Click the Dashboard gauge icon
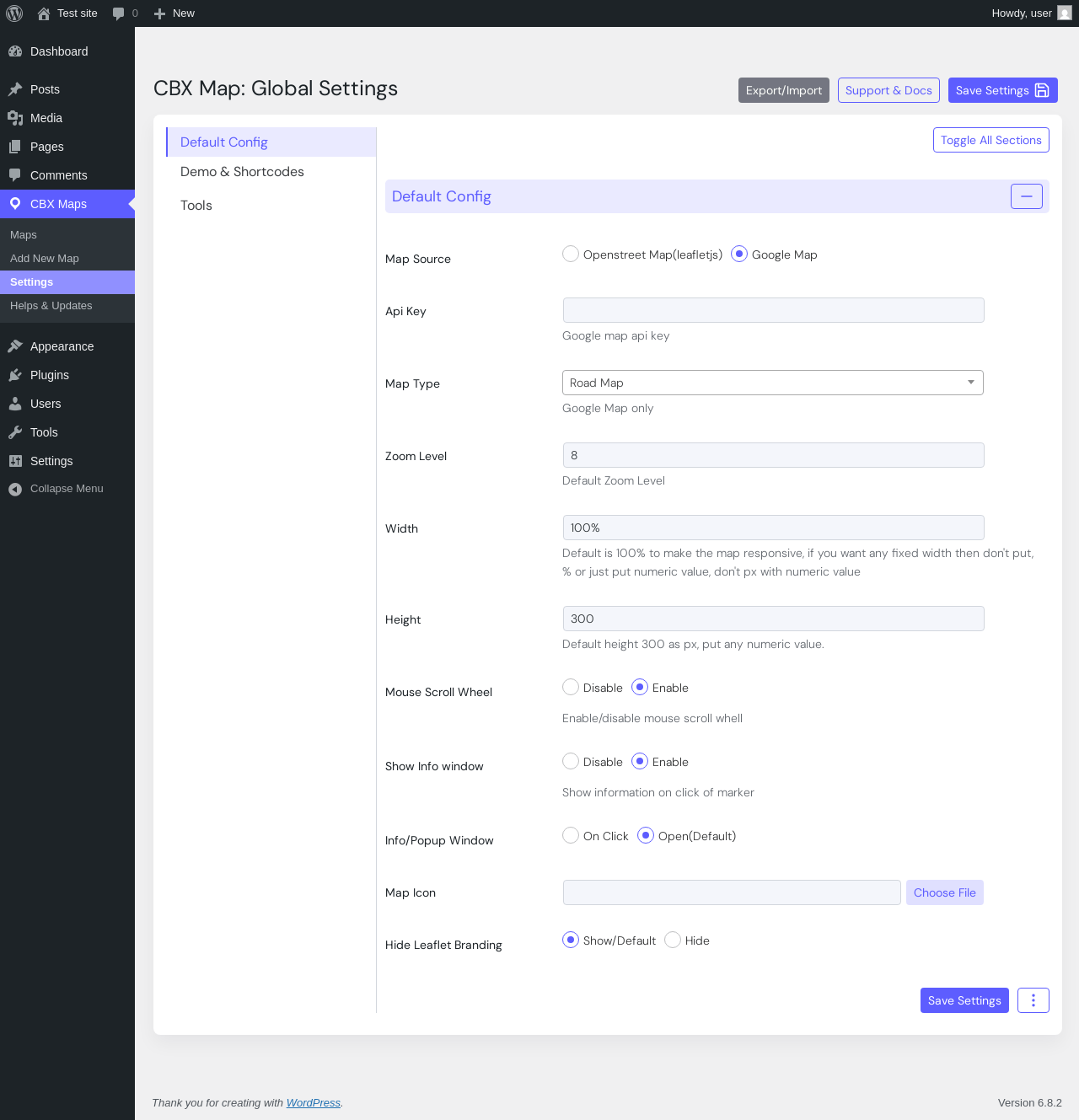1079x1120 pixels. tap(15, 51)
